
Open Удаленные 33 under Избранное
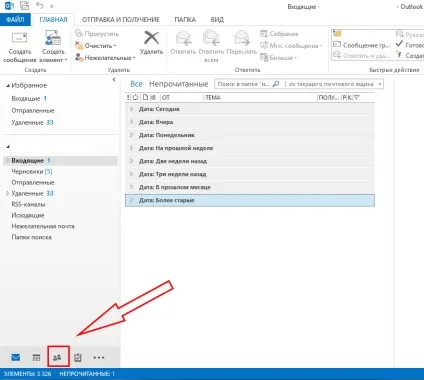click(x=32, y=122)
